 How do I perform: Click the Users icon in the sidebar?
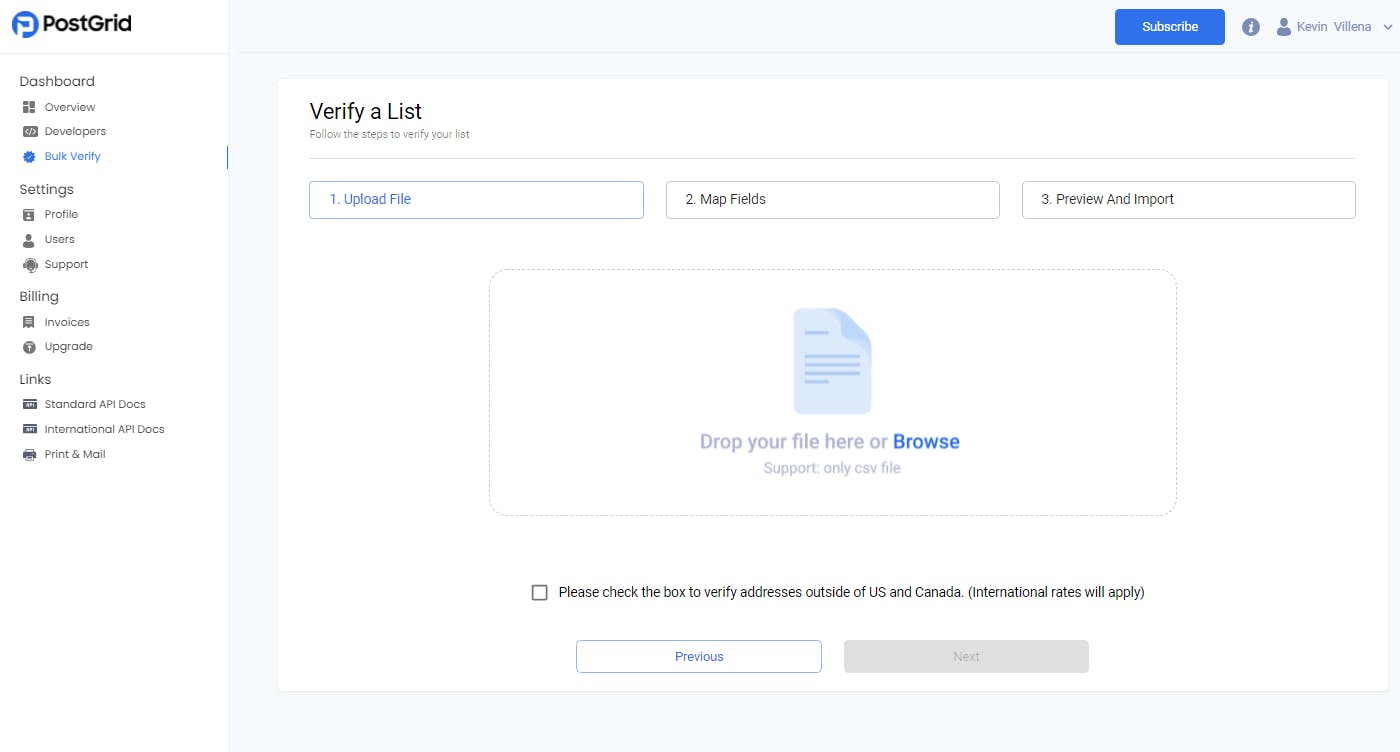coord(29,239)
